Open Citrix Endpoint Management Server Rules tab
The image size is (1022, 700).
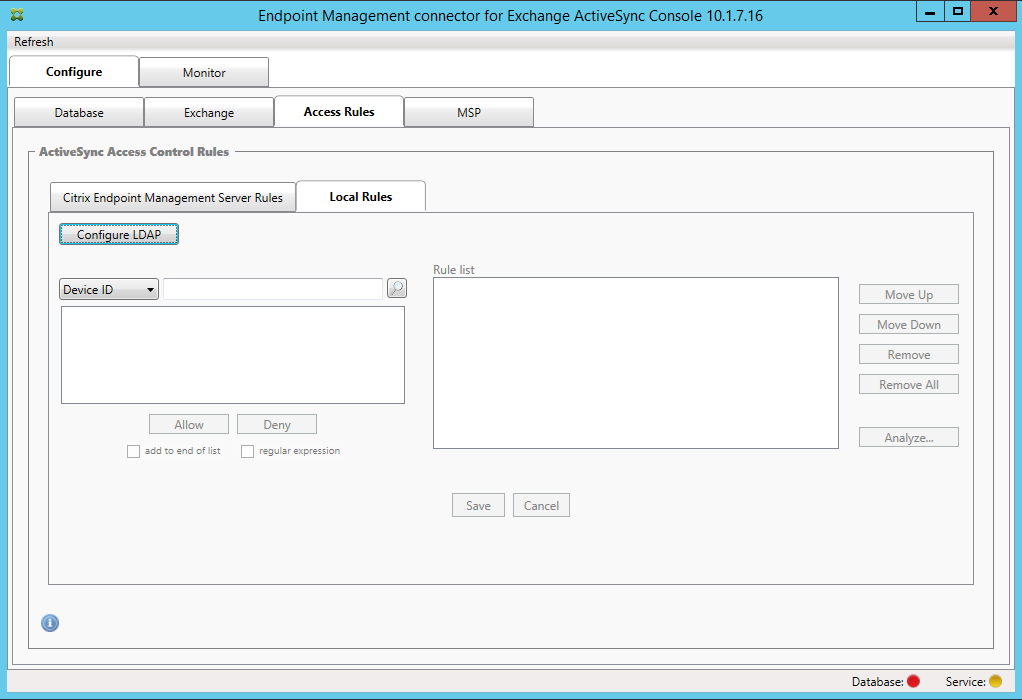173,198
